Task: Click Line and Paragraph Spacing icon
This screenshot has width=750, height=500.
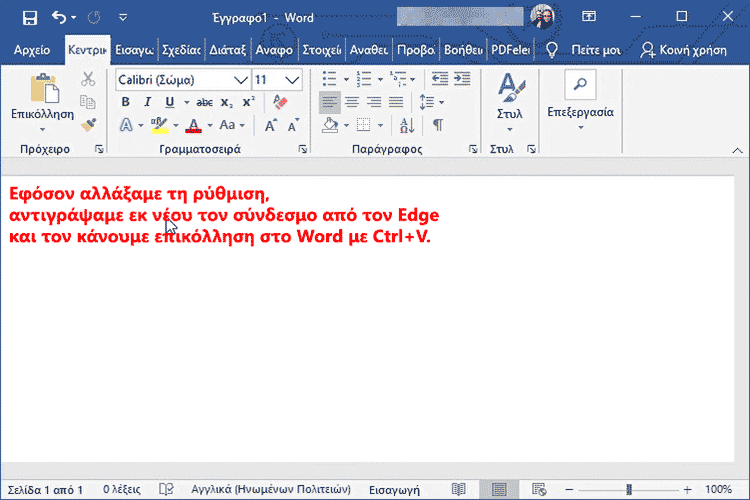Action: 427,102
